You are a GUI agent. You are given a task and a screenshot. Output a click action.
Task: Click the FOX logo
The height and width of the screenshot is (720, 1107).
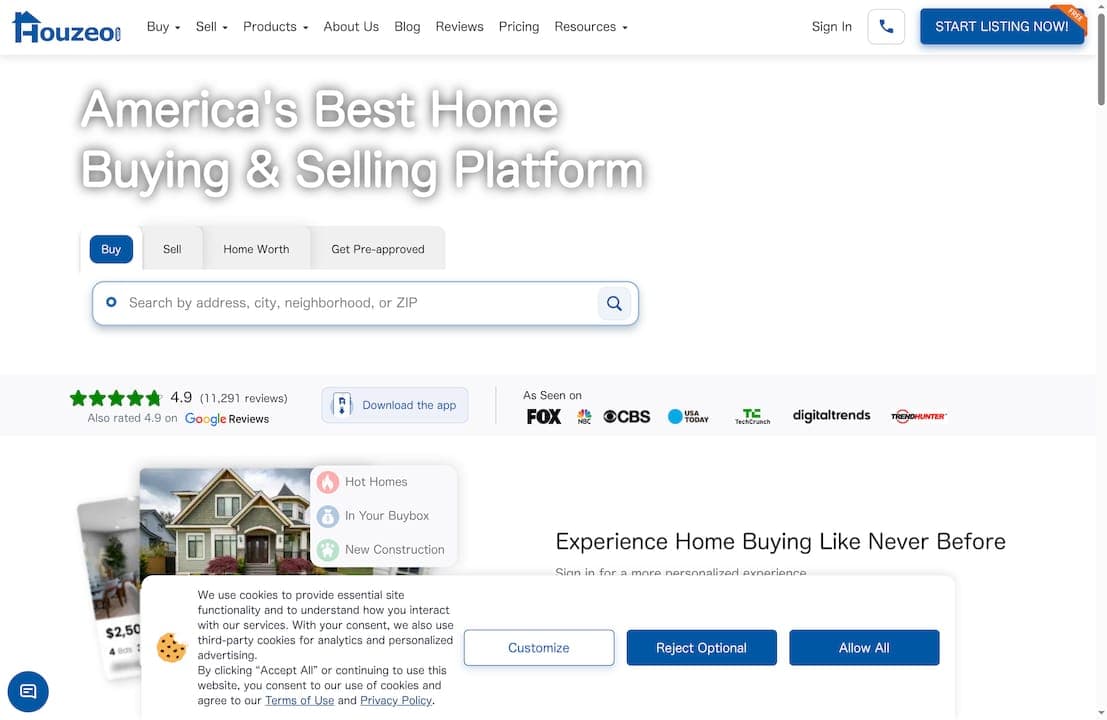point(544,416)
